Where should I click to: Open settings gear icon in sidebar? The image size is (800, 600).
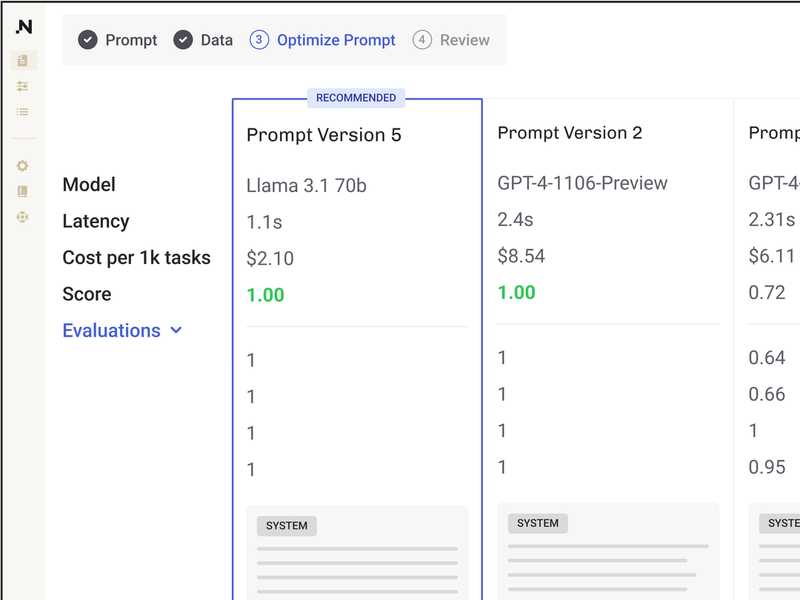tap(23, 166)
